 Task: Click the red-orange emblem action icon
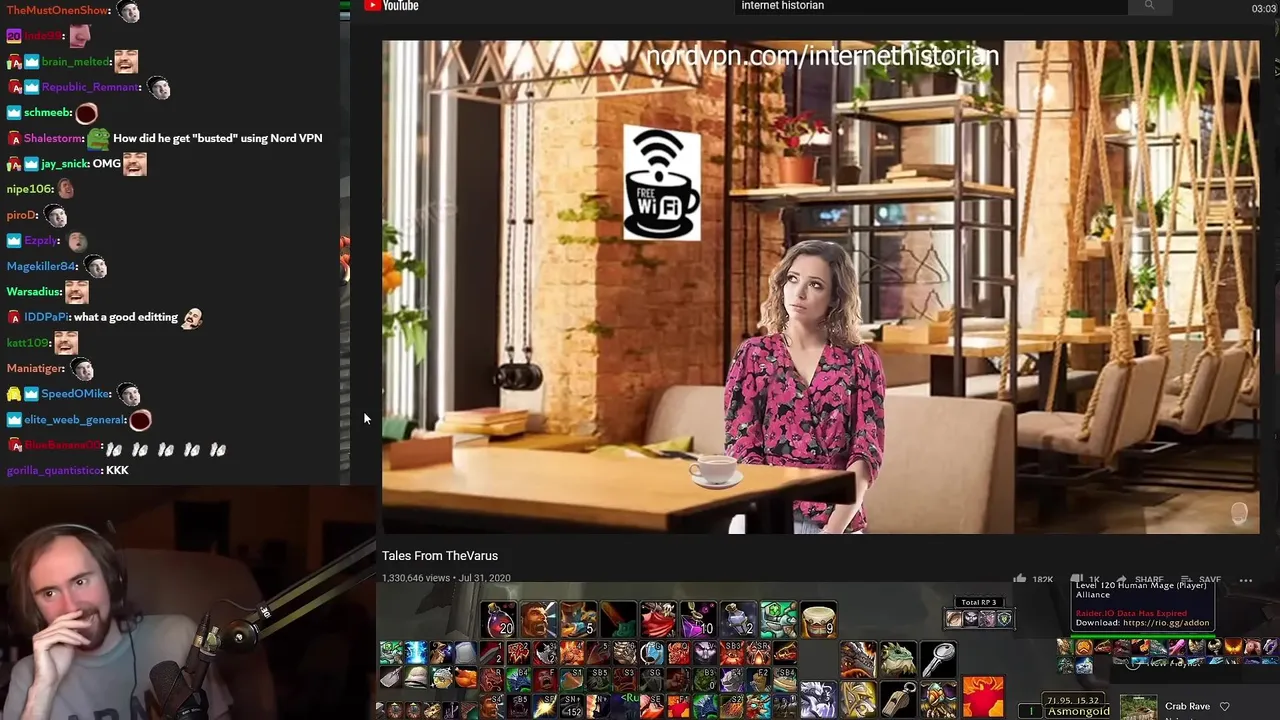coord(983,696)
